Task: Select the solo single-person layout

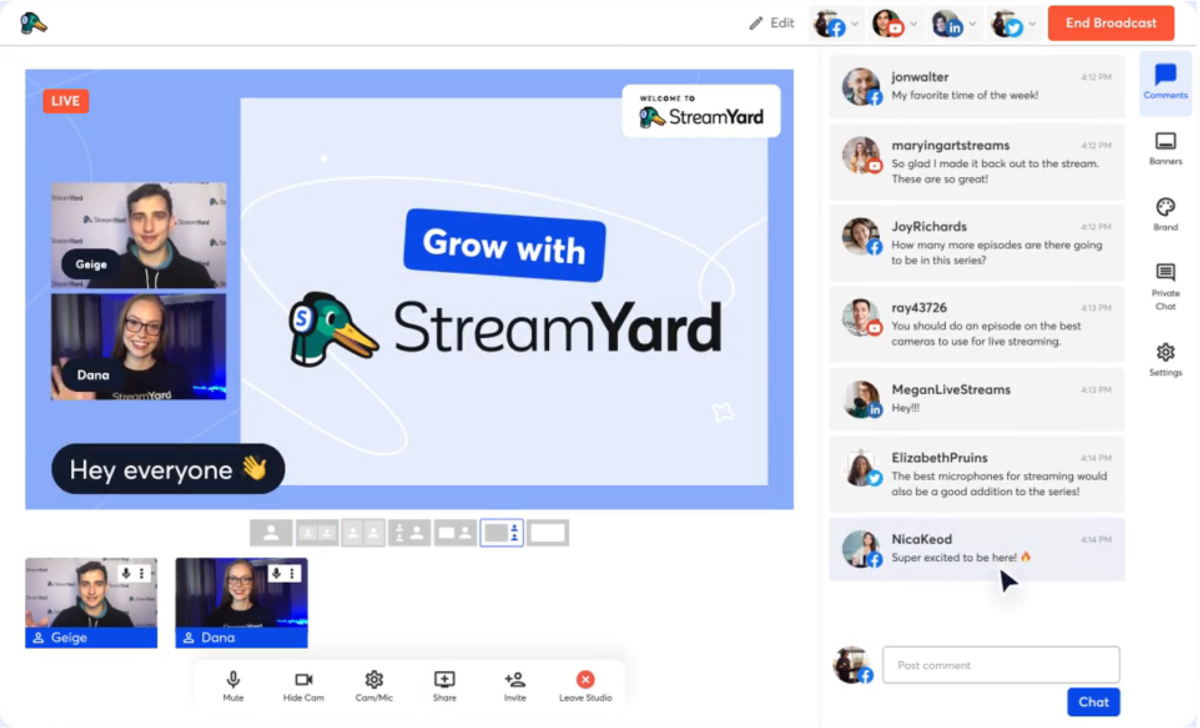Action: click(271, 533)
